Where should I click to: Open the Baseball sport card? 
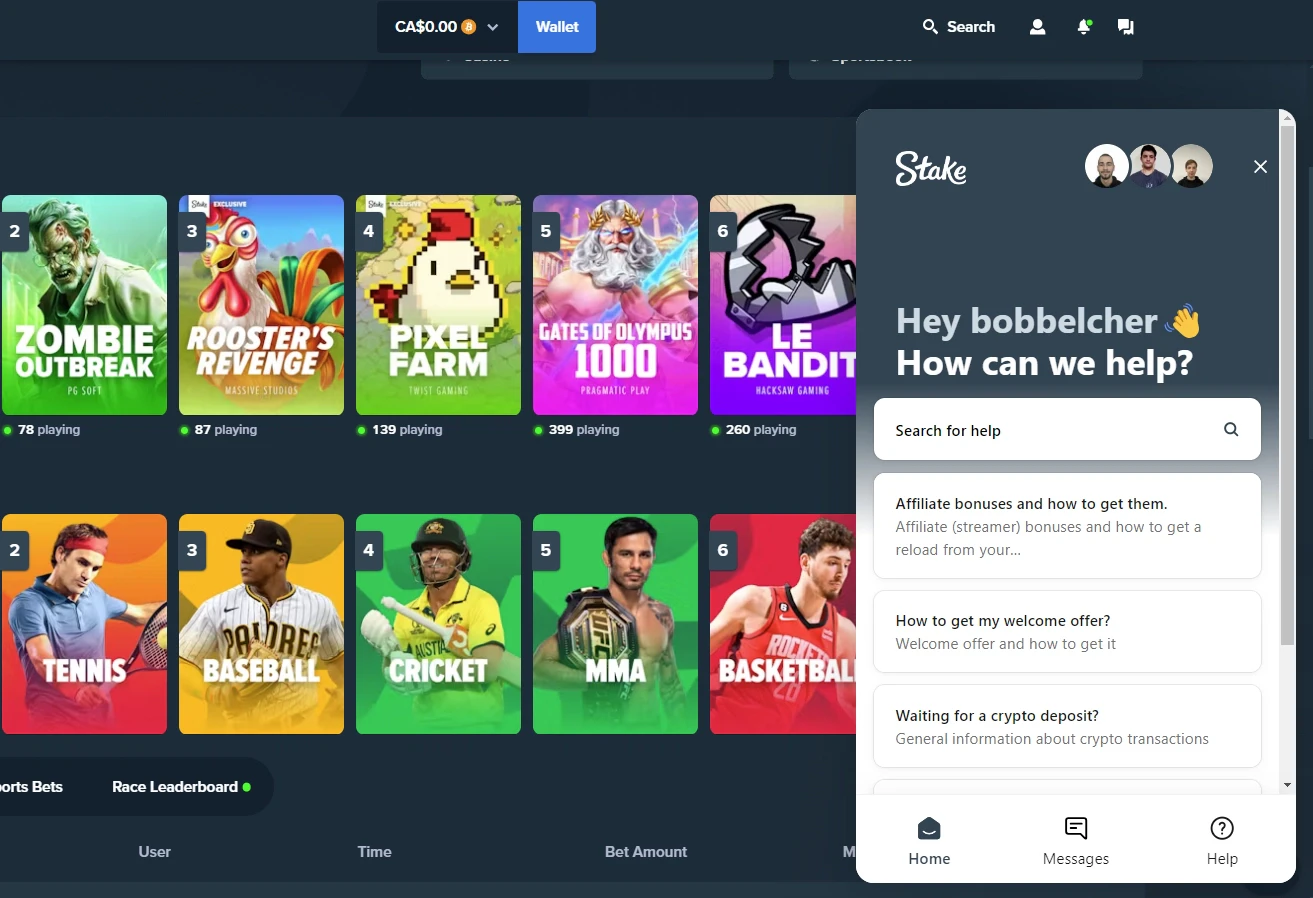[x=261, y=624]
